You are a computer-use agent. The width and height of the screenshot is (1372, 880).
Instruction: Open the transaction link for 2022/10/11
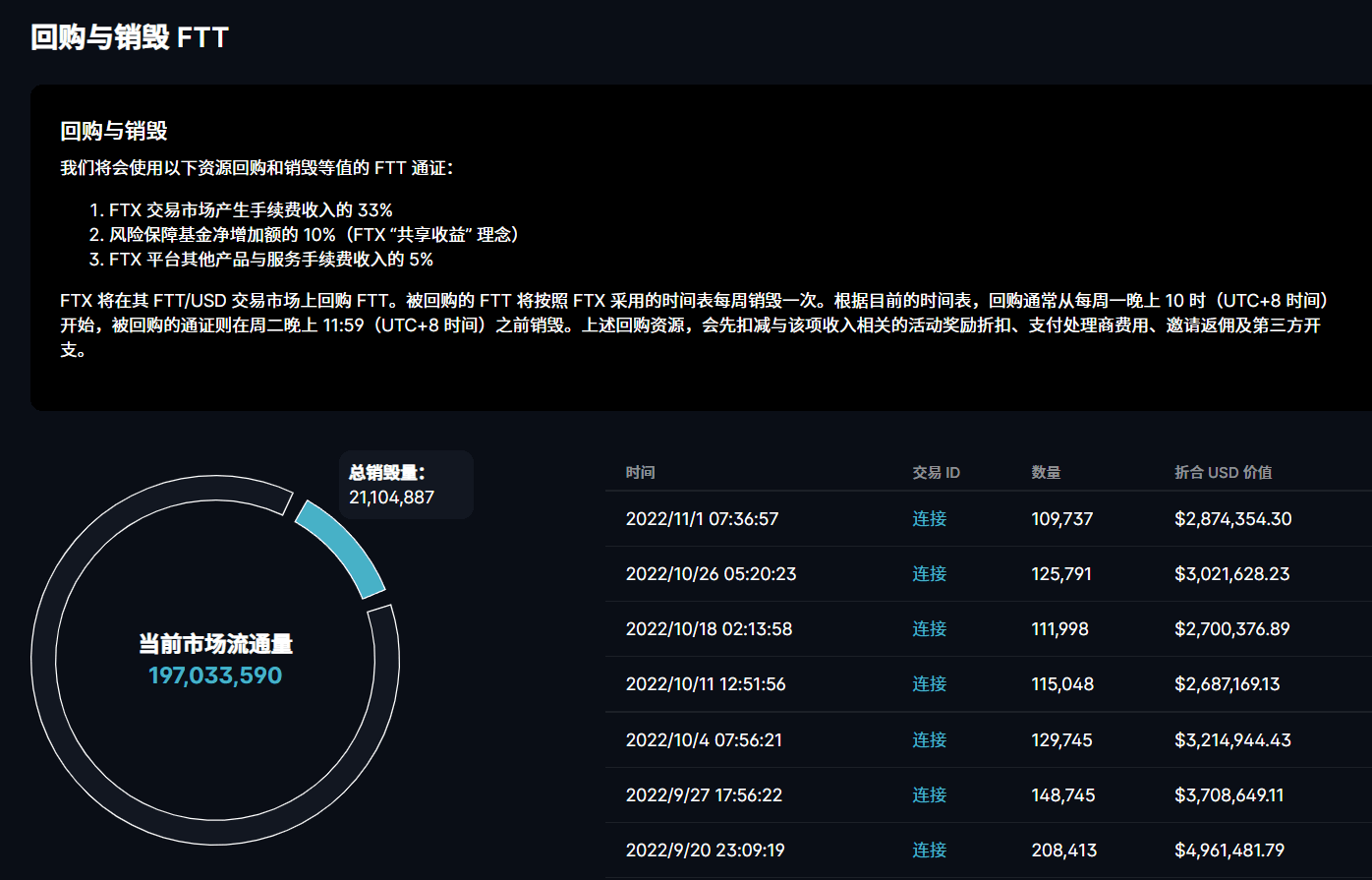tap(928, 683)
